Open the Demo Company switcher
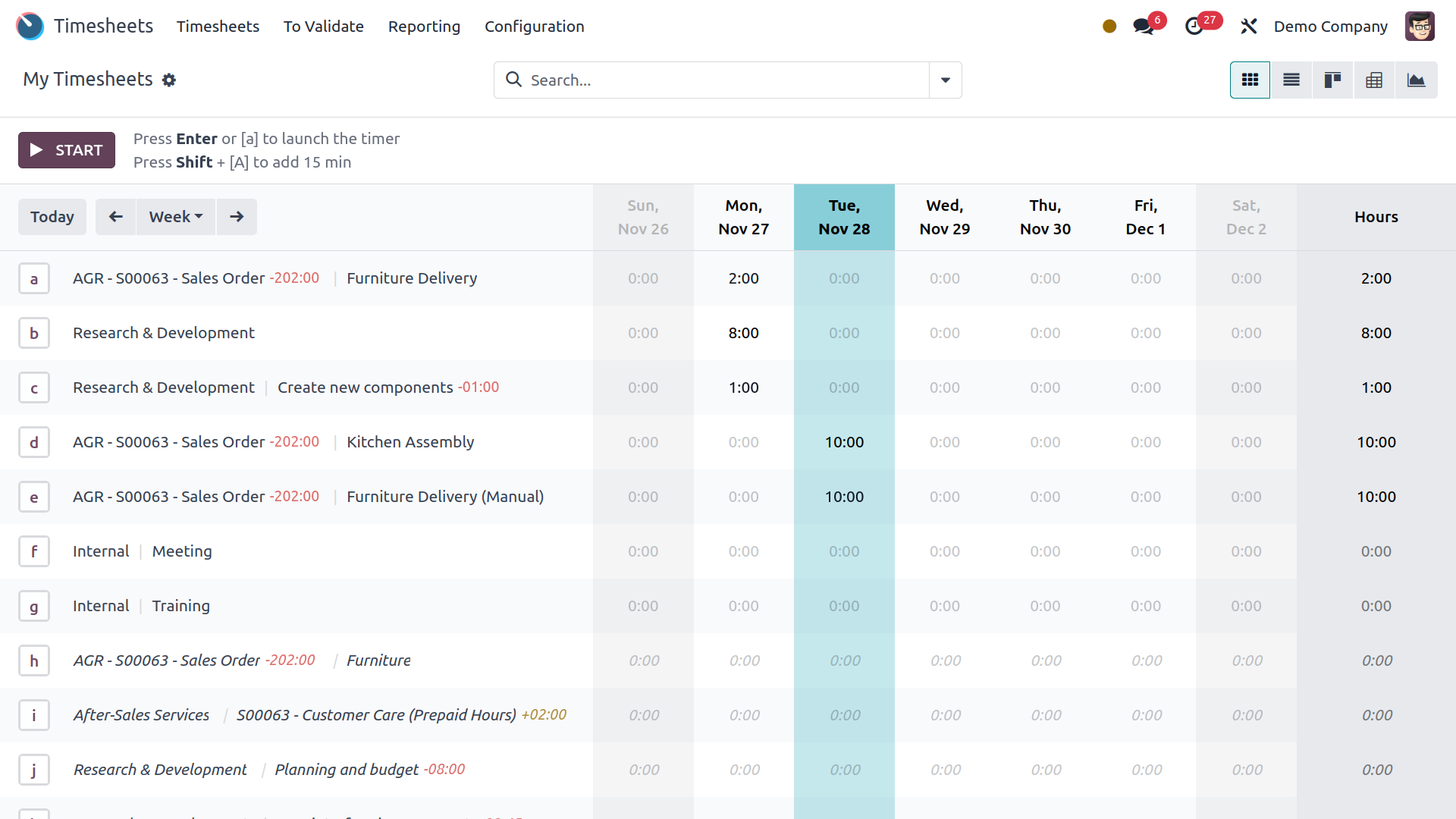 1330,27
